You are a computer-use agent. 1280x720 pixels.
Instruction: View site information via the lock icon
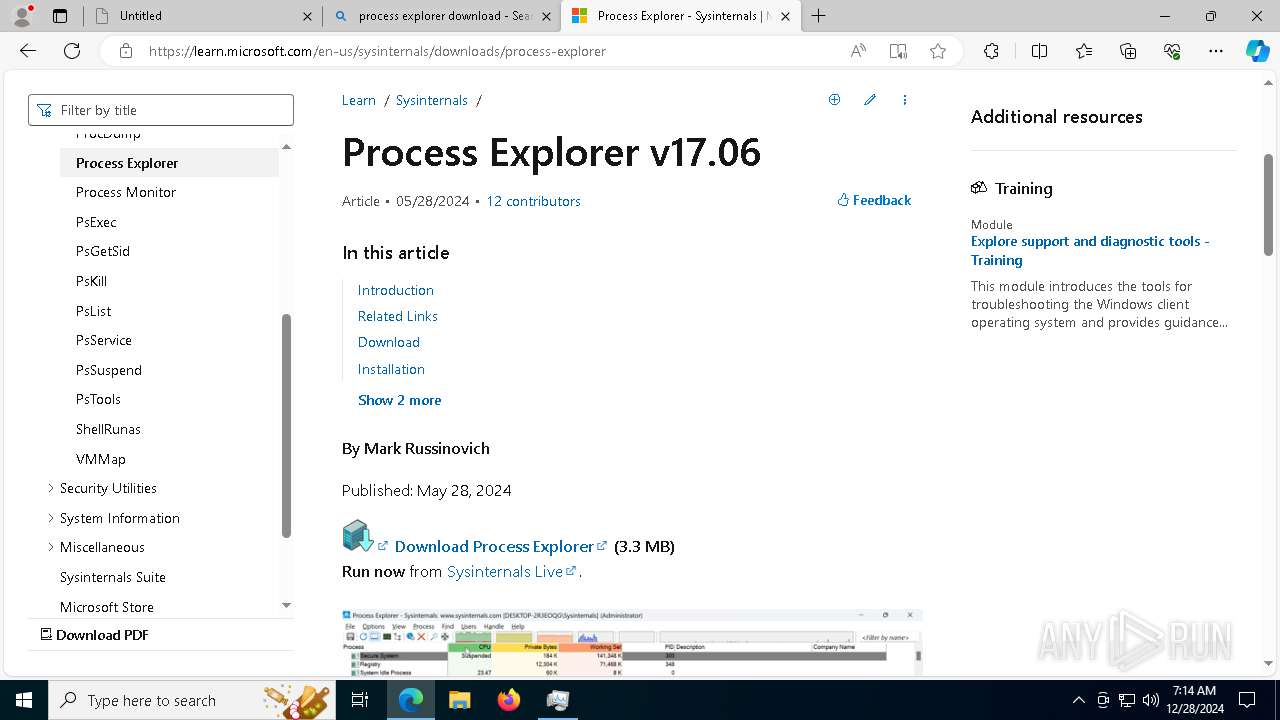(126, 51)
